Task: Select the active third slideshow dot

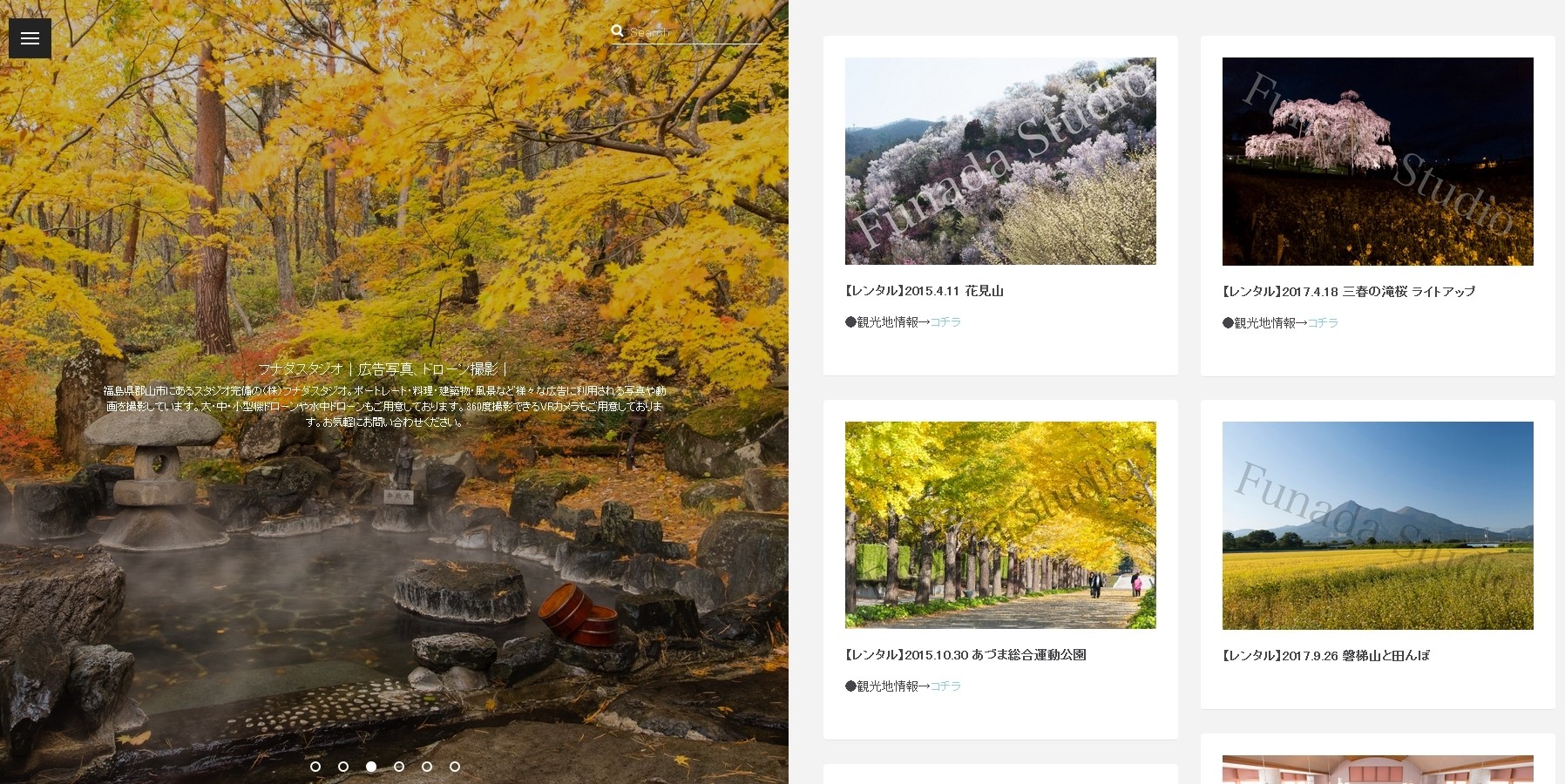Action: [x=371, y=767]
